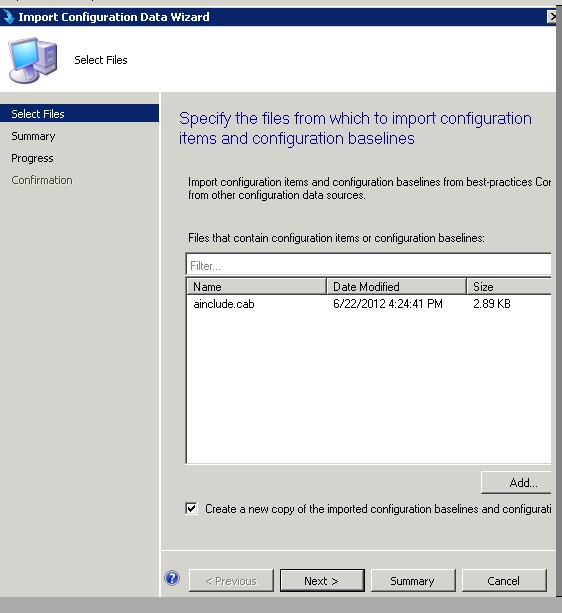Sort files by Name column header
Image resolution: width=562 pixels, height=613 pixels.
[256, 287]
